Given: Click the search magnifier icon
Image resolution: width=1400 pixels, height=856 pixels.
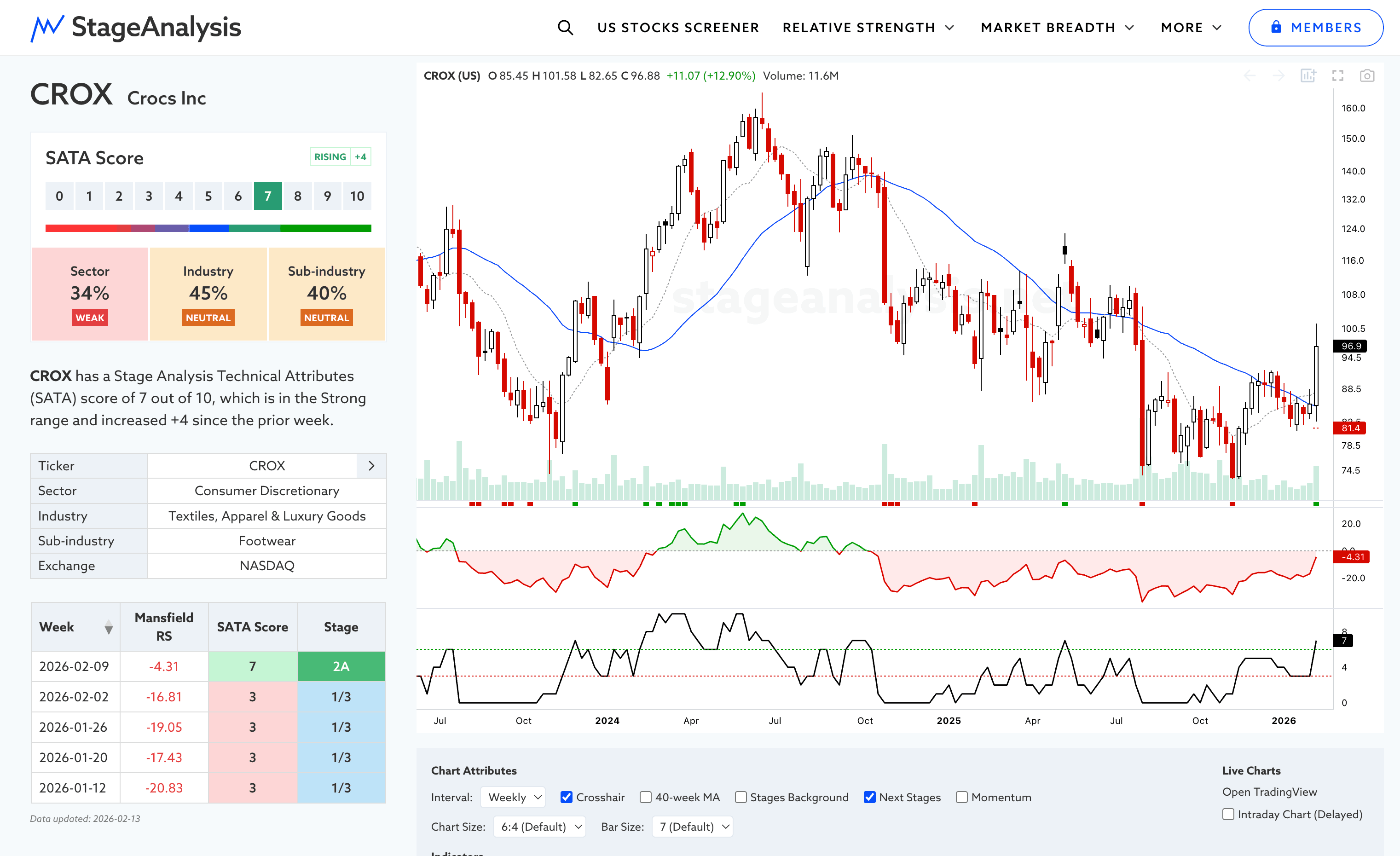Looking at the screenshot, I should click(565, 27).
